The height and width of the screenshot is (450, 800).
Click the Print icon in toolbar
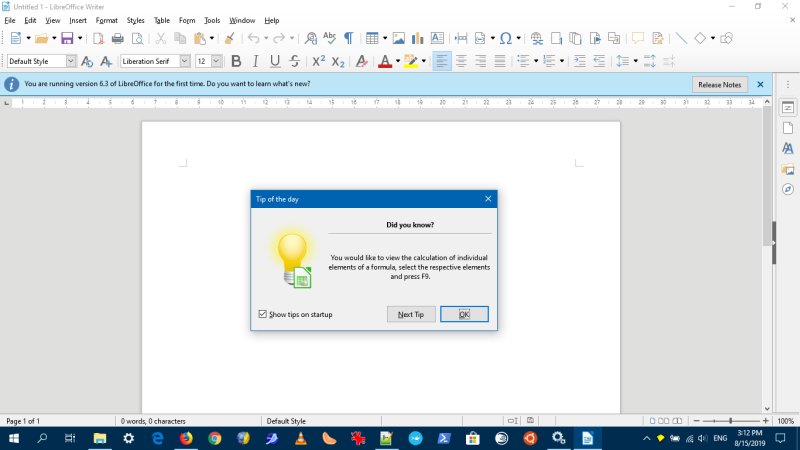pyautogui.click(x=117, y=38)
